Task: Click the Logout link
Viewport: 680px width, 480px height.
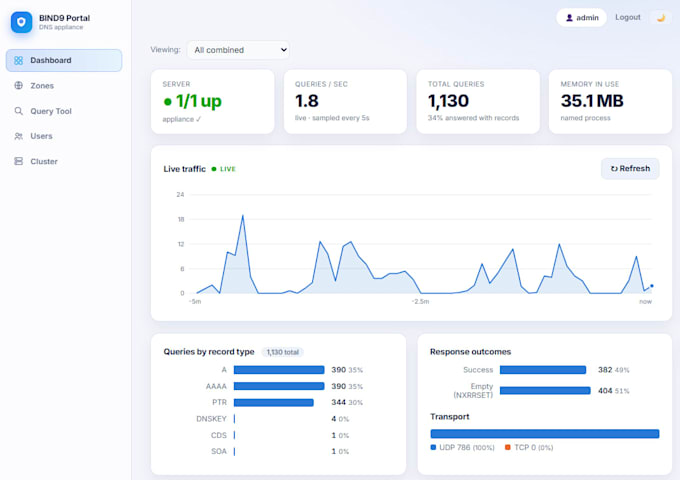Action: coord(628,17)
